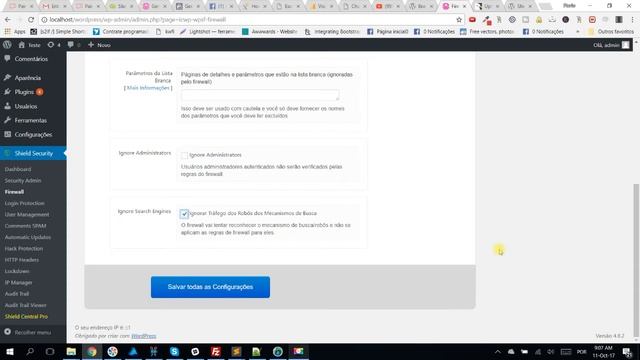Screen dimensions: 640x360
Task: Click the whitelist parameters text field
Action: 260,95
